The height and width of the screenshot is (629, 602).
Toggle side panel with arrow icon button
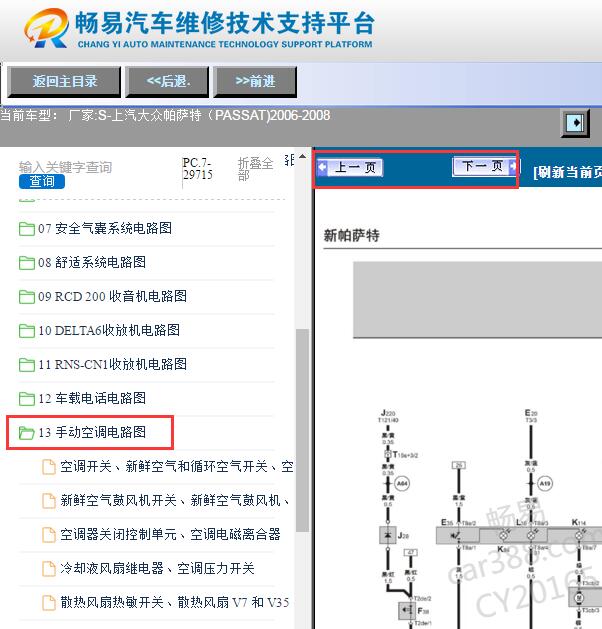[575, 123]
